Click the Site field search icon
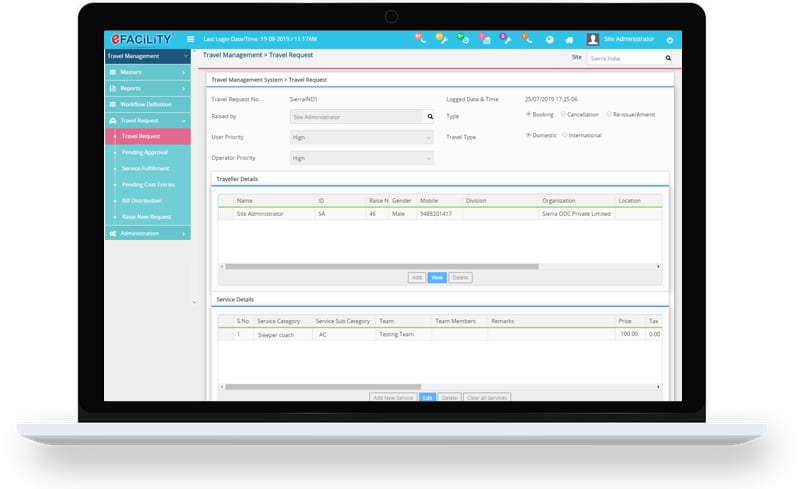 [668, 59]
